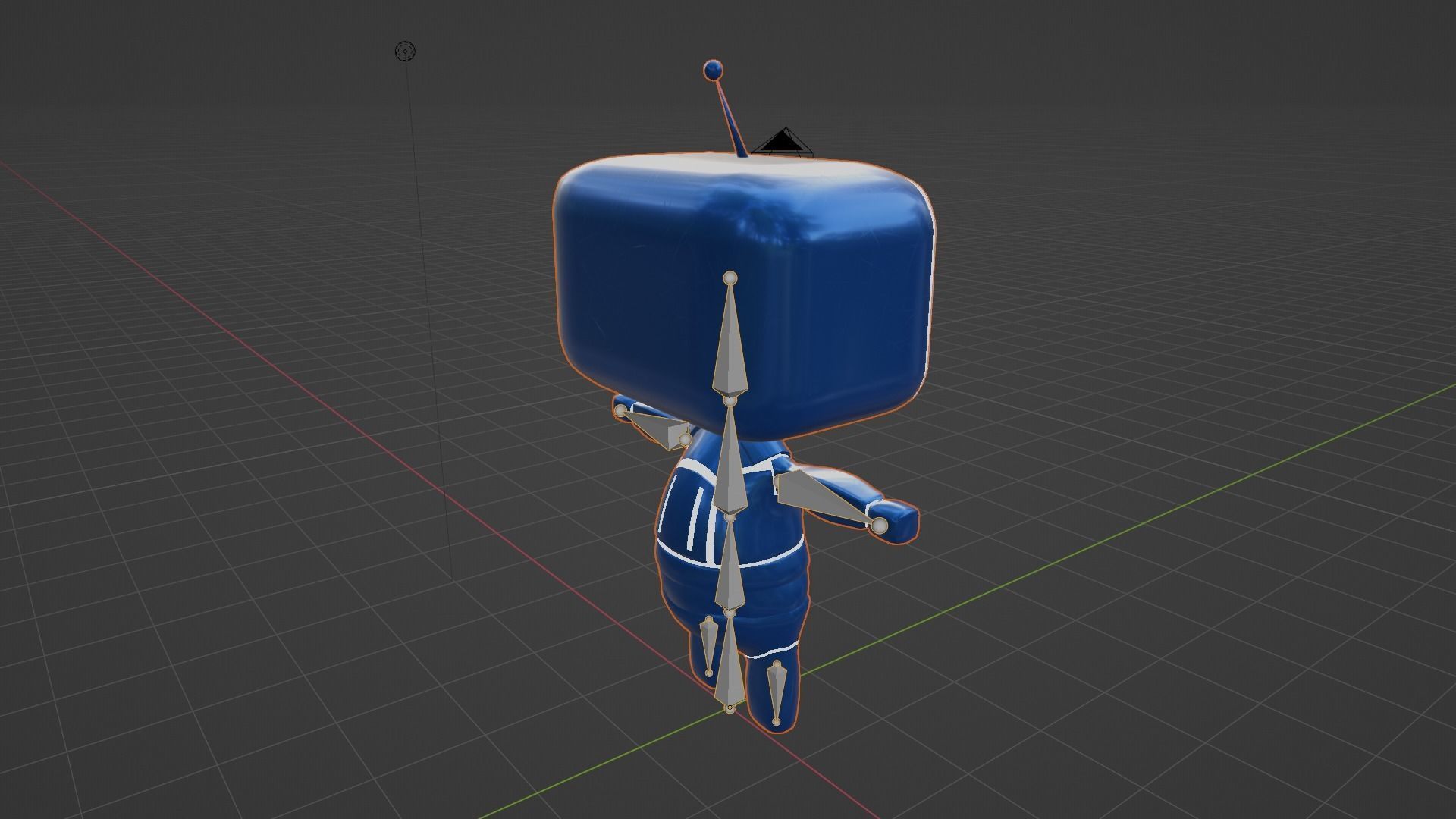The image size is (1456, 819).
Task: Click the joint sphere atop head bone
Action: (730, 278)
